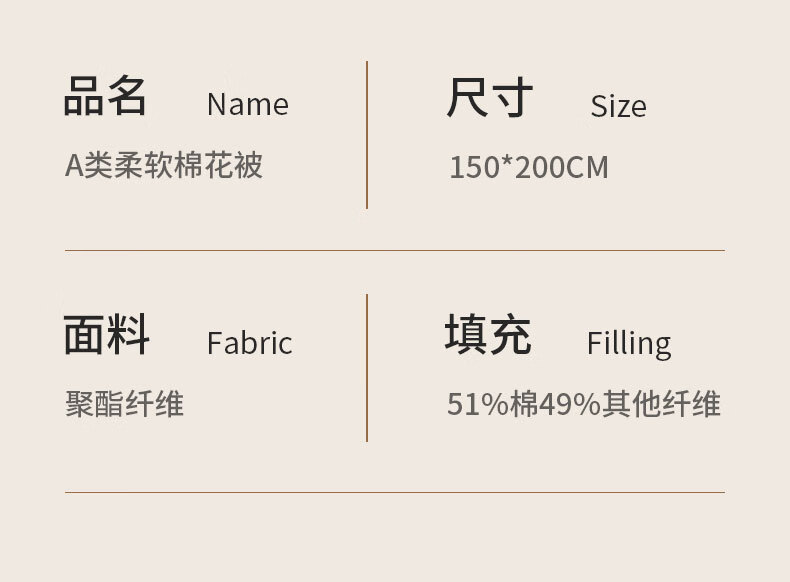The height and width of the screenshot is (582, 790).
Task: Click the horizontal line above 面料 row
Action: point(394,250)
